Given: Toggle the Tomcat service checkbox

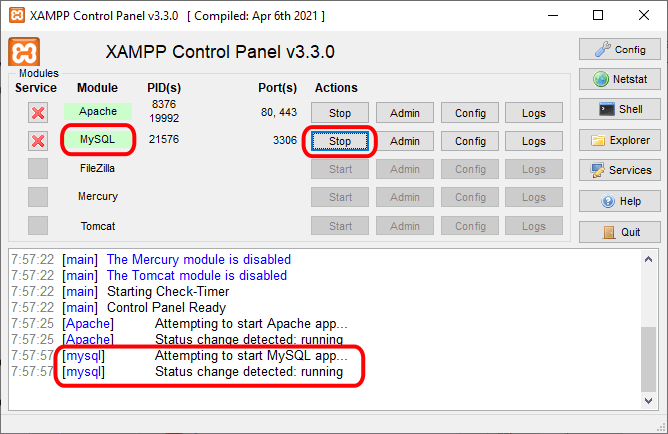Looking at the screenshot, I should click(x=38, y=225).
